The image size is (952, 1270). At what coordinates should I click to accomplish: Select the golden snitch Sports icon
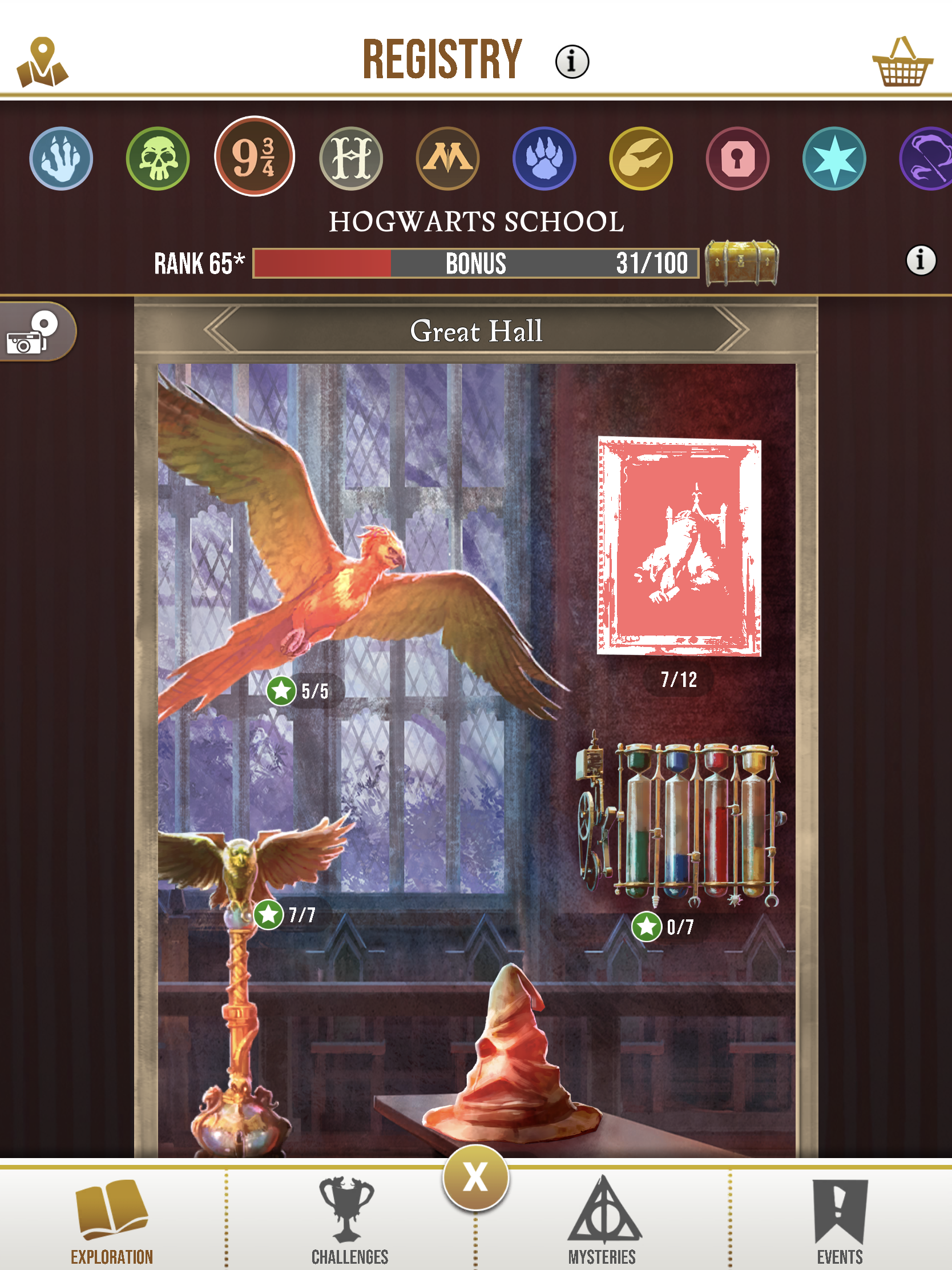(641, 158)
